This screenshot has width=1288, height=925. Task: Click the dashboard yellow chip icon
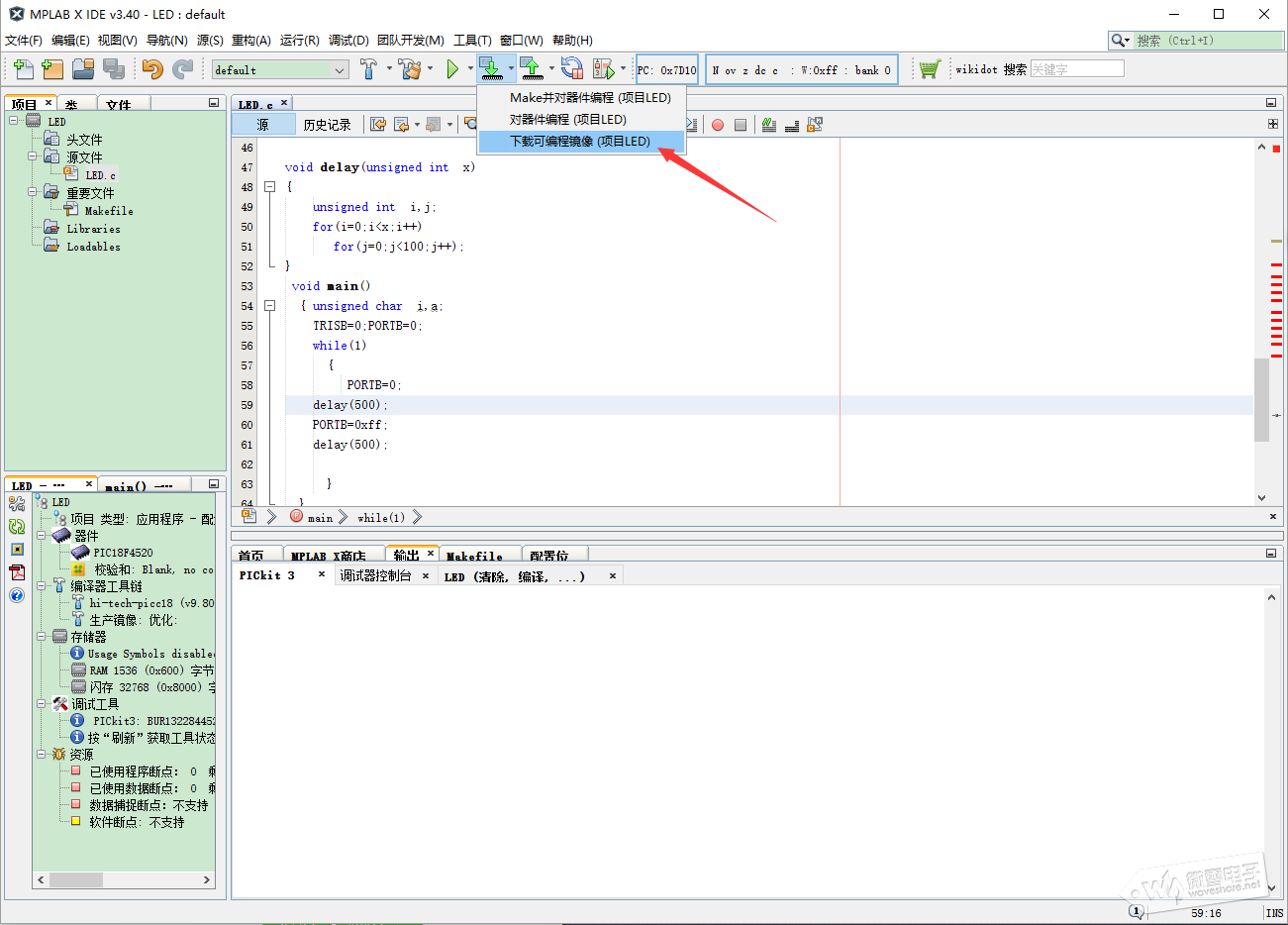pos(17,550)
